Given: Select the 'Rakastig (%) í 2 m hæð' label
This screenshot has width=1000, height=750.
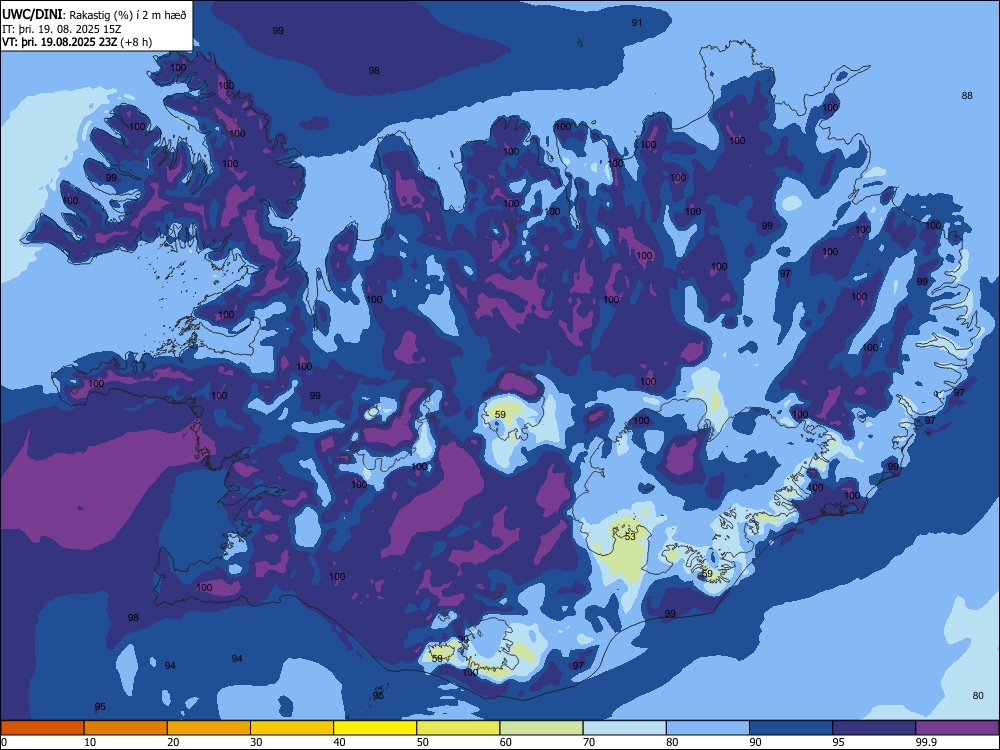Looking at the screenshot, I should tap(128, 15).
